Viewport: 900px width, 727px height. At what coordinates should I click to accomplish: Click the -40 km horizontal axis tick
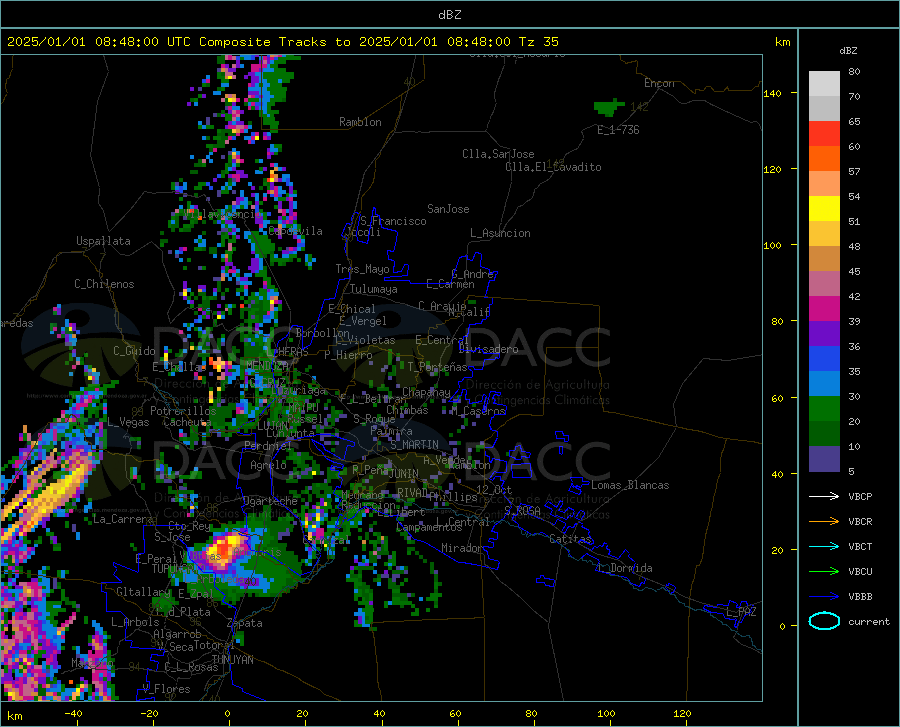73,713
